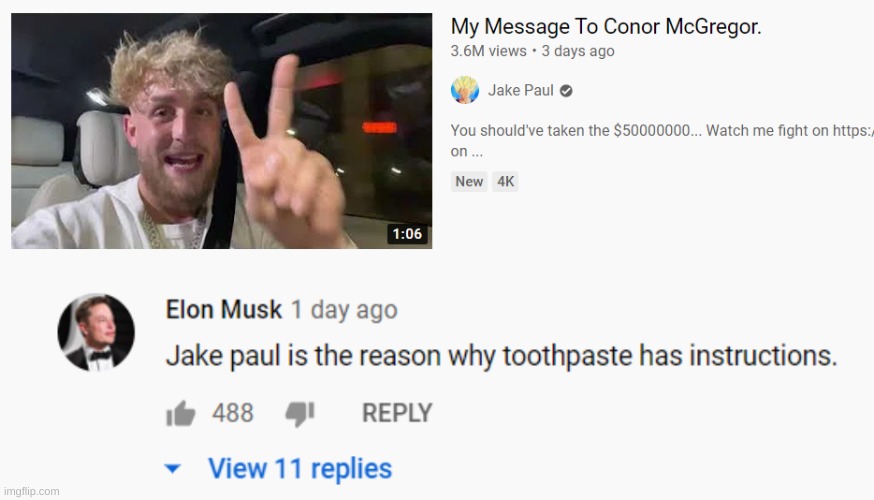Click the 1 day ago comment timestamp
874x500 pixels.
coord(344,310)
